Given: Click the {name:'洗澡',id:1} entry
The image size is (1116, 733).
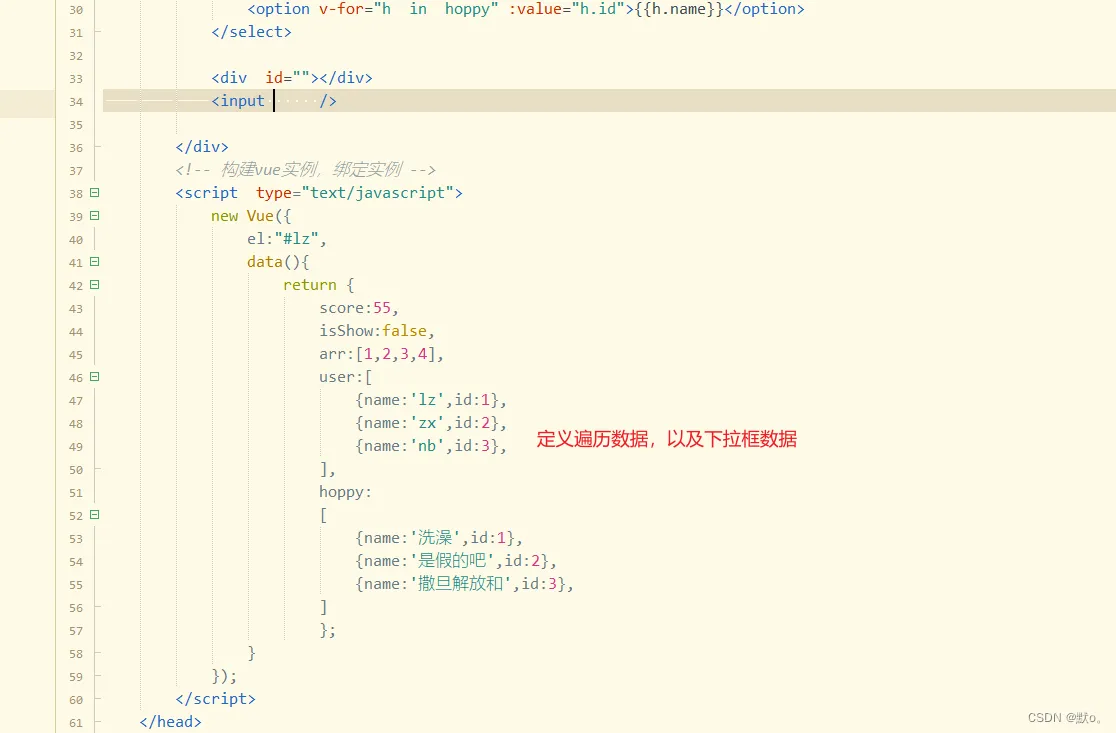Looking at the screenshot, I should [x=438, y=538].
